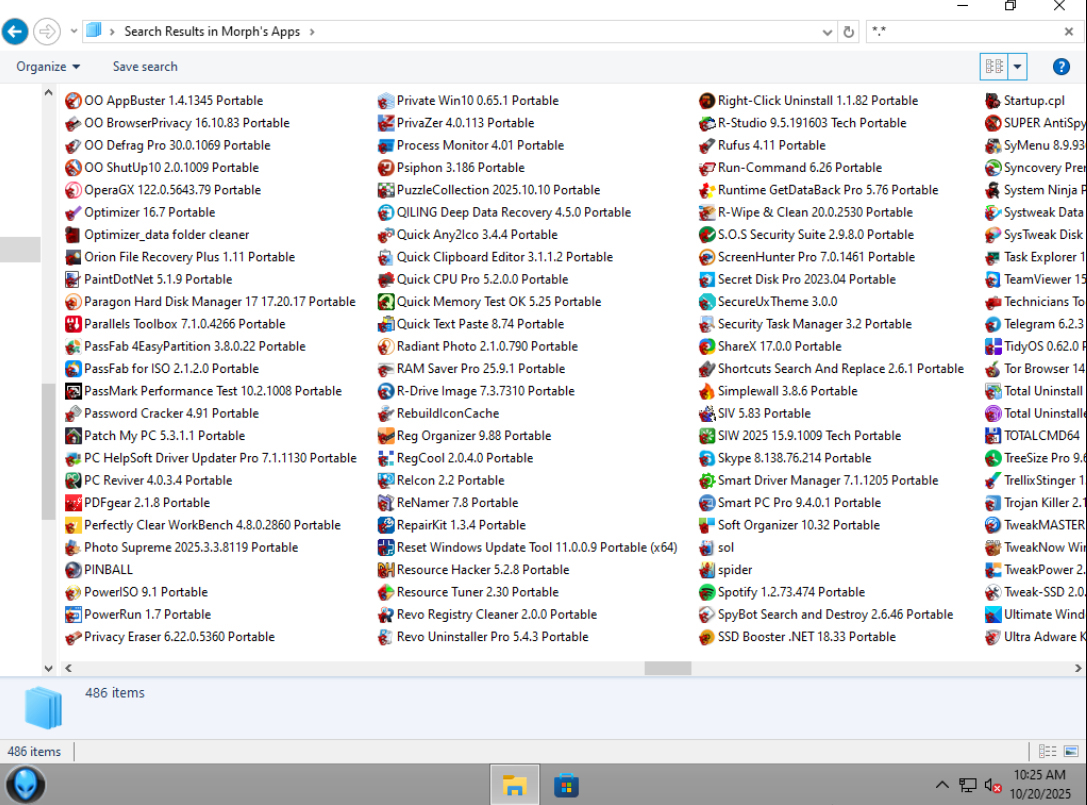Viewport: 1087px width, 805px height.
Task: Open the Organize menu
Action: pos(48,67)
